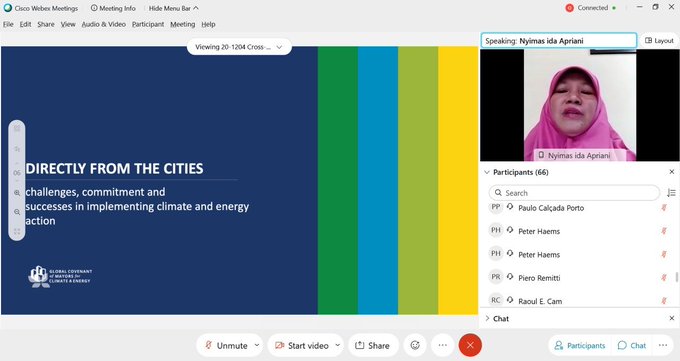The width and height of the screenshot is (680, 361).
Task: Click the Share button
Action: [x=373, y=345]
